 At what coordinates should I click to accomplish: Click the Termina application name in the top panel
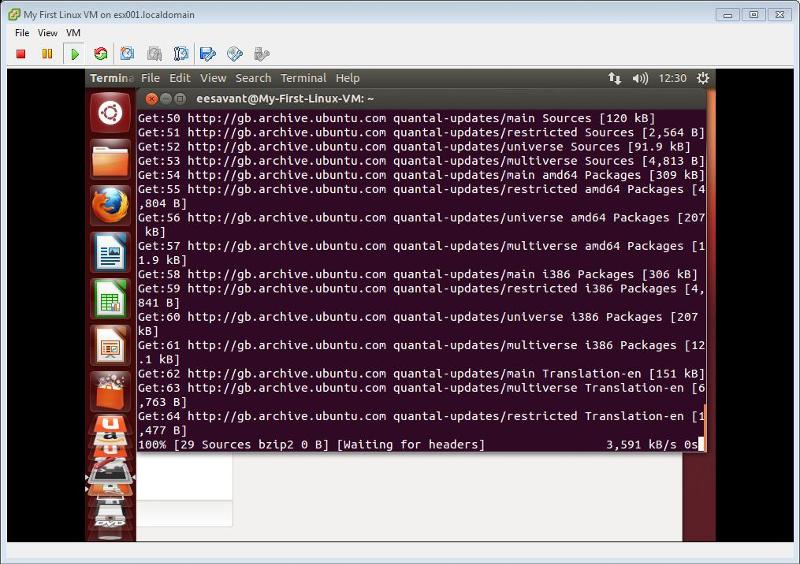(x=112, y=78)
